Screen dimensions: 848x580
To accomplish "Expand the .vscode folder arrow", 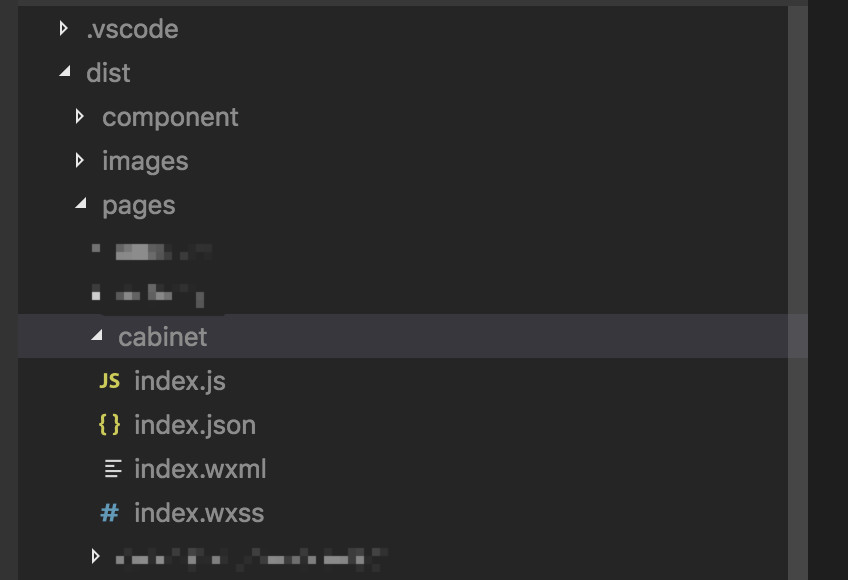I will click(x=64, y=28).
